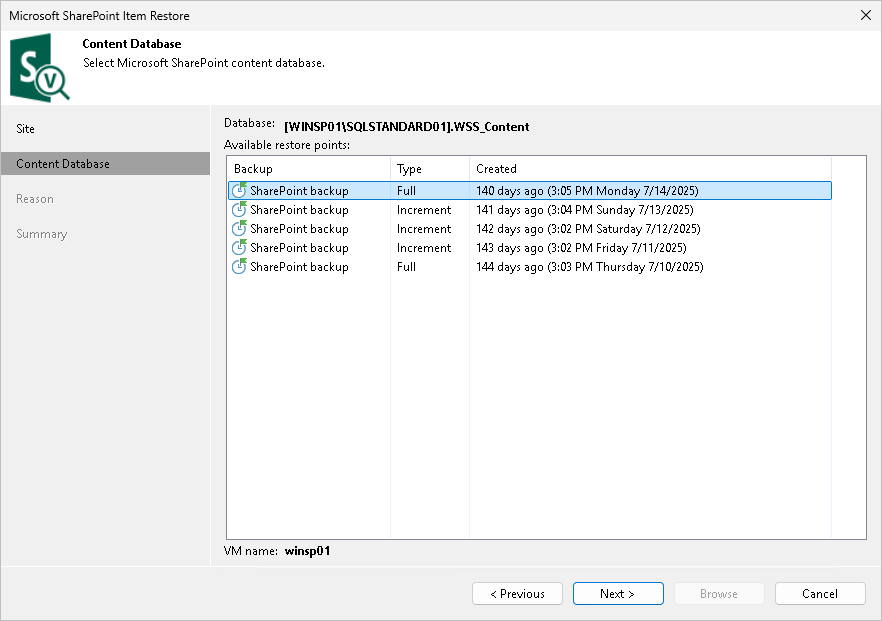Cancel the restore wizard
This screenshot has height=621, width=882.
coord(820,593)
